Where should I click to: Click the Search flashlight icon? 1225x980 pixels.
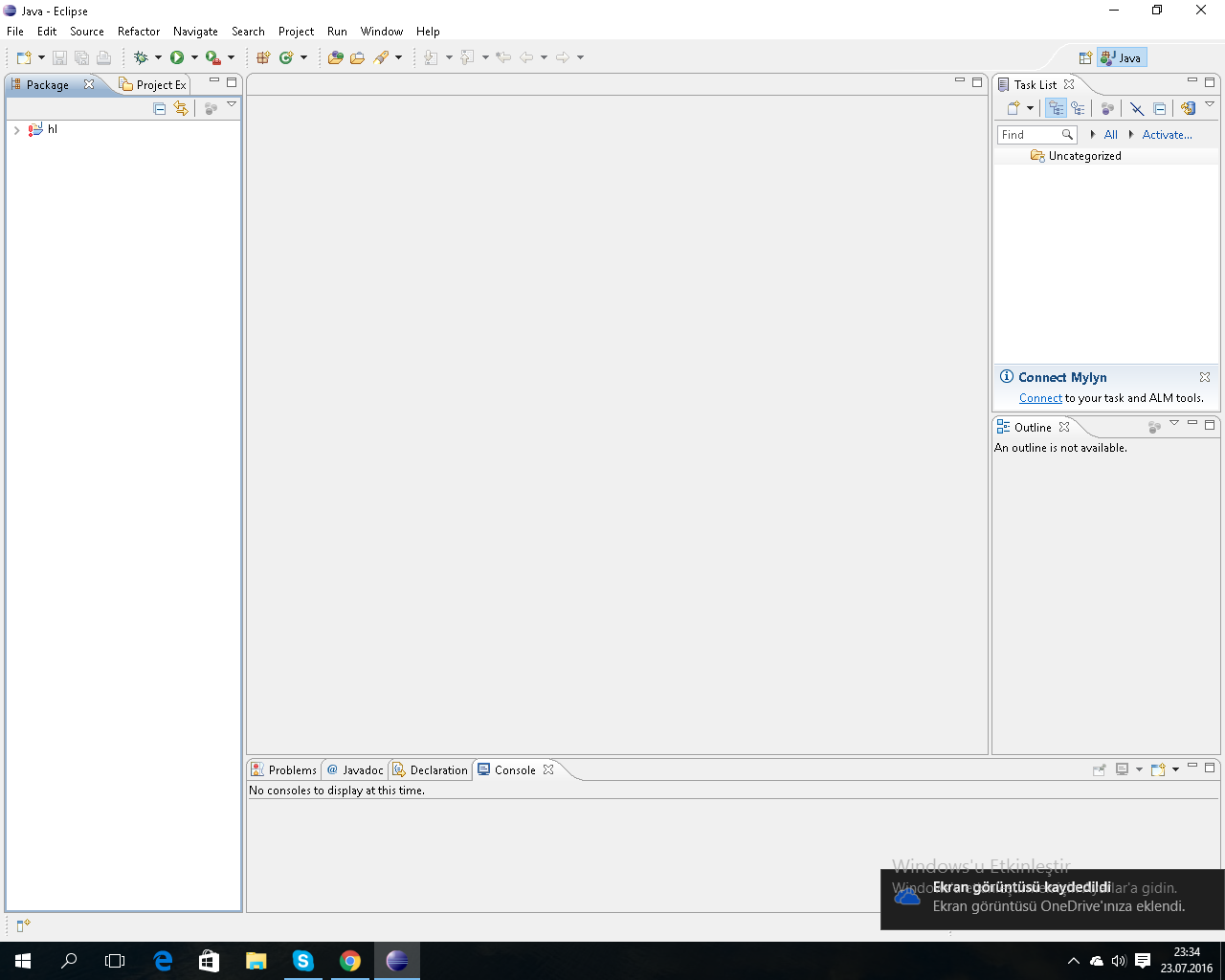pyautogui.click(x=381, y=57)
